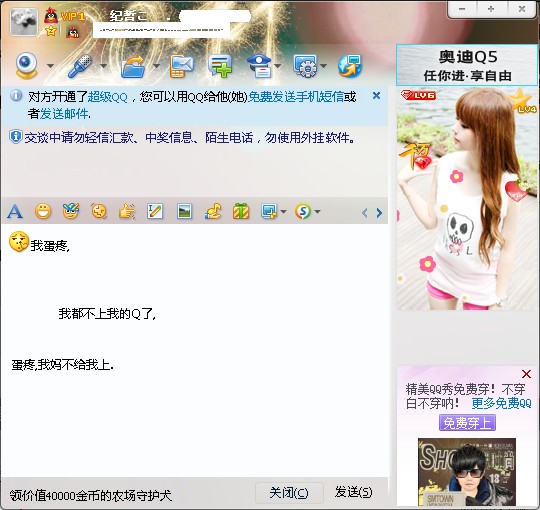This screenshot has height=510, width=540.
Task: Send a gift with the gift box icon
Action: click(241, 211)
